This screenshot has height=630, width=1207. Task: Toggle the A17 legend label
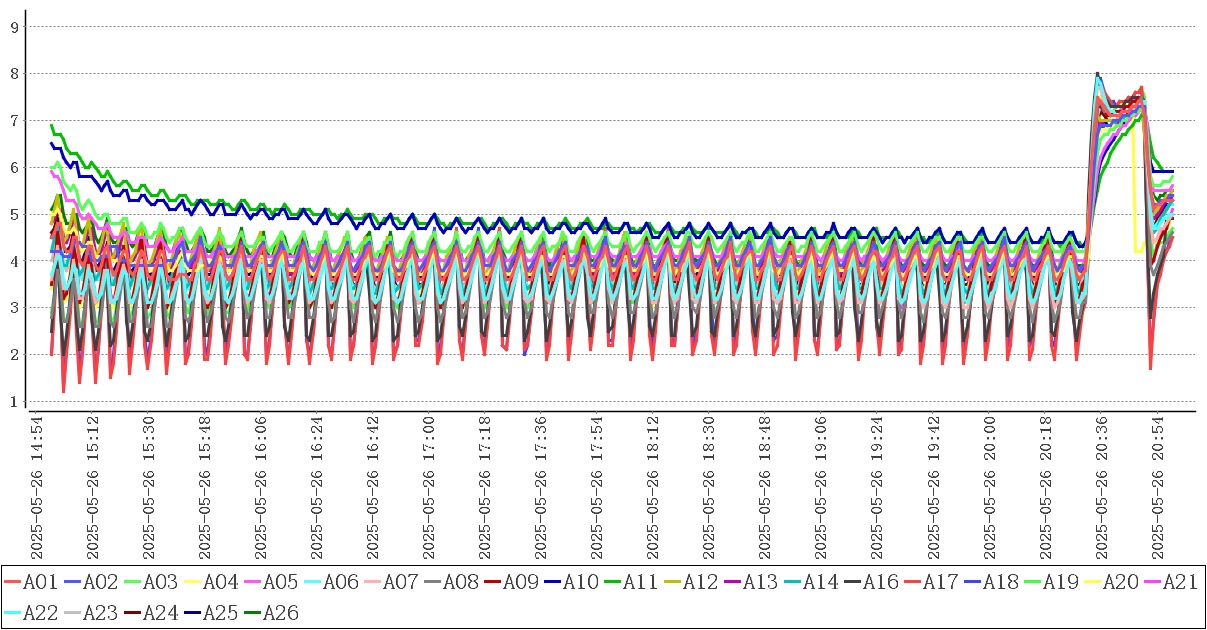pos(940,582)
